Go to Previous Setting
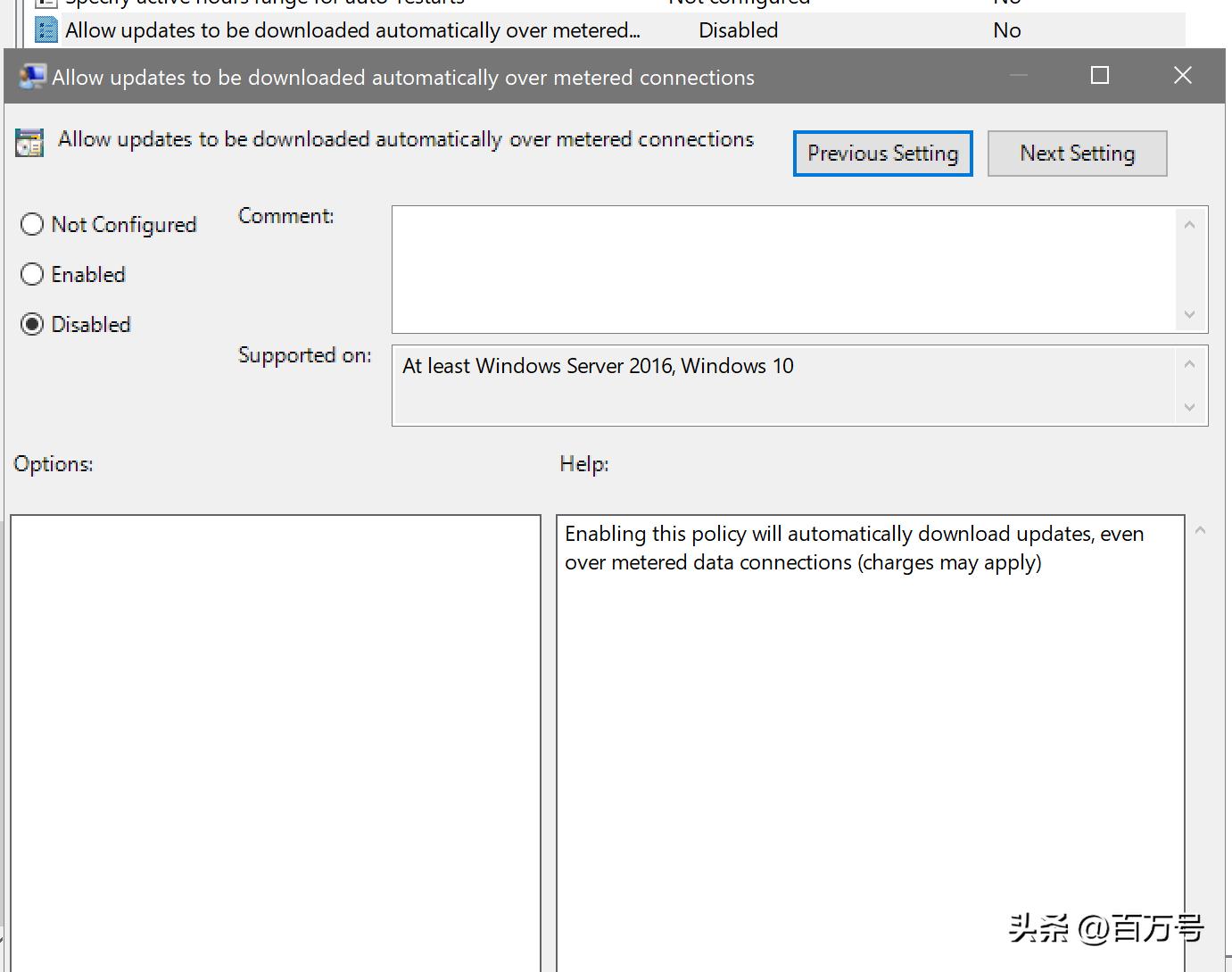Screen dimensions: 1232x972 [882, 154]
